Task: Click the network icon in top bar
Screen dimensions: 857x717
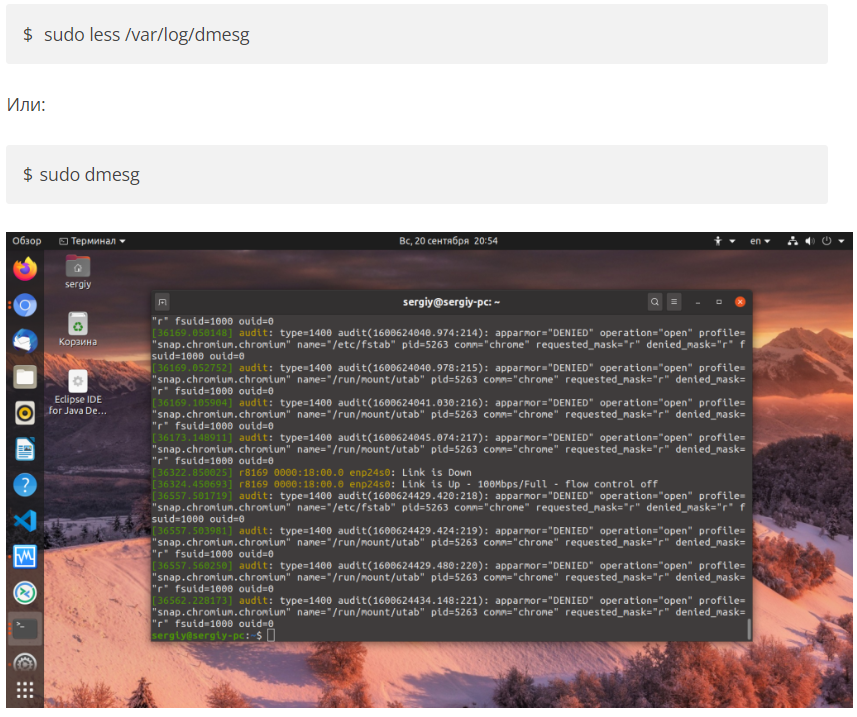Action: [x=793, y=241]
